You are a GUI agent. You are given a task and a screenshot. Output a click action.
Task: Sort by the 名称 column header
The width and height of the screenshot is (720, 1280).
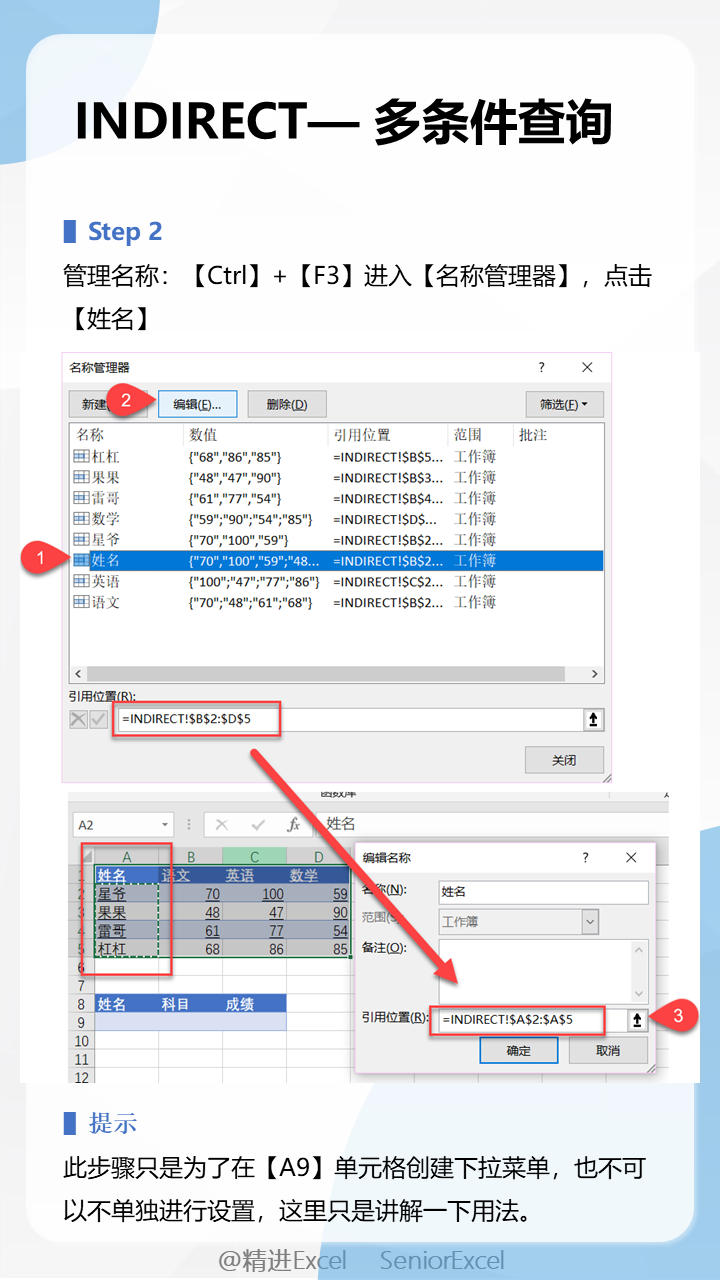126,435
